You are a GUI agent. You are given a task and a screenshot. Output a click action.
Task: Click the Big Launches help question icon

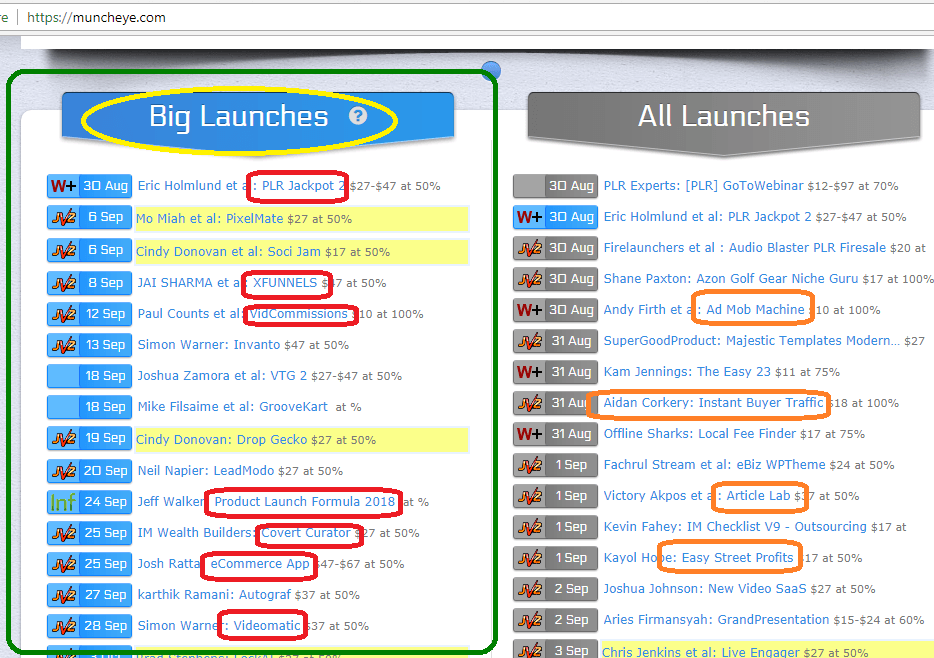[357, 116]
